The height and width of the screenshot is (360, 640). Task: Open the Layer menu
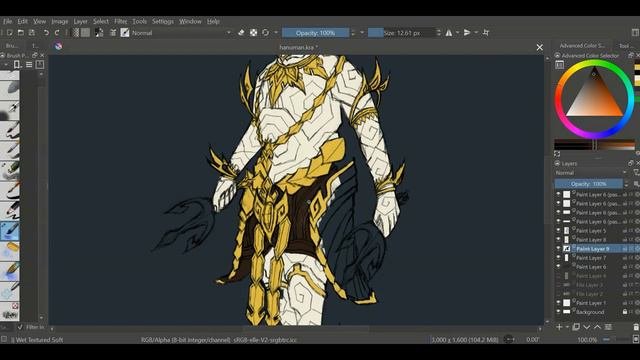pyautogui.click(x=80, y=21)
